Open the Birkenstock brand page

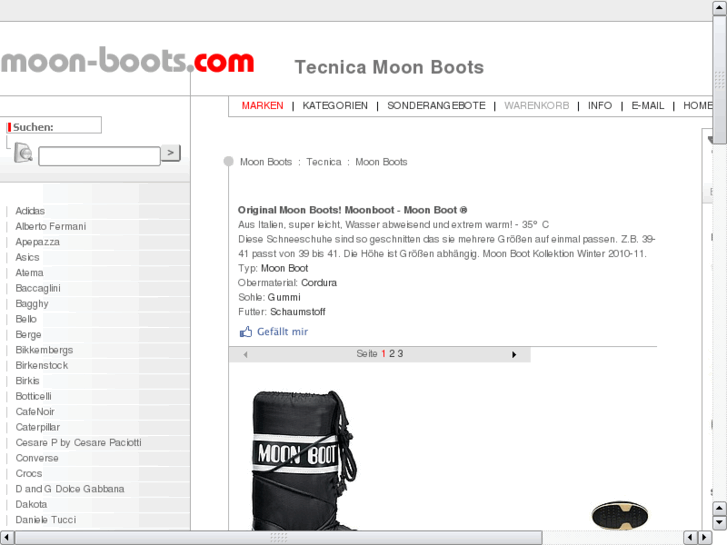pos(42,365)
